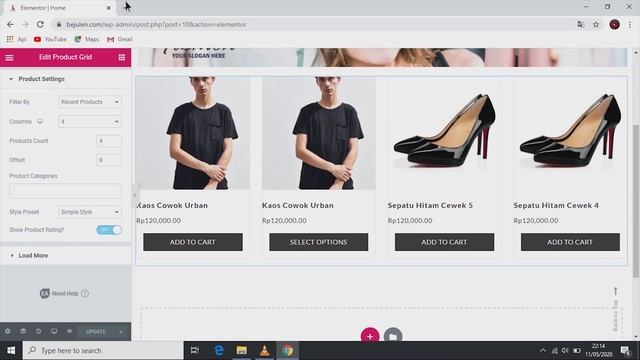640x360 pixels.
Task: Open the Filter By dropdown
Action: (x=90, y=102)
